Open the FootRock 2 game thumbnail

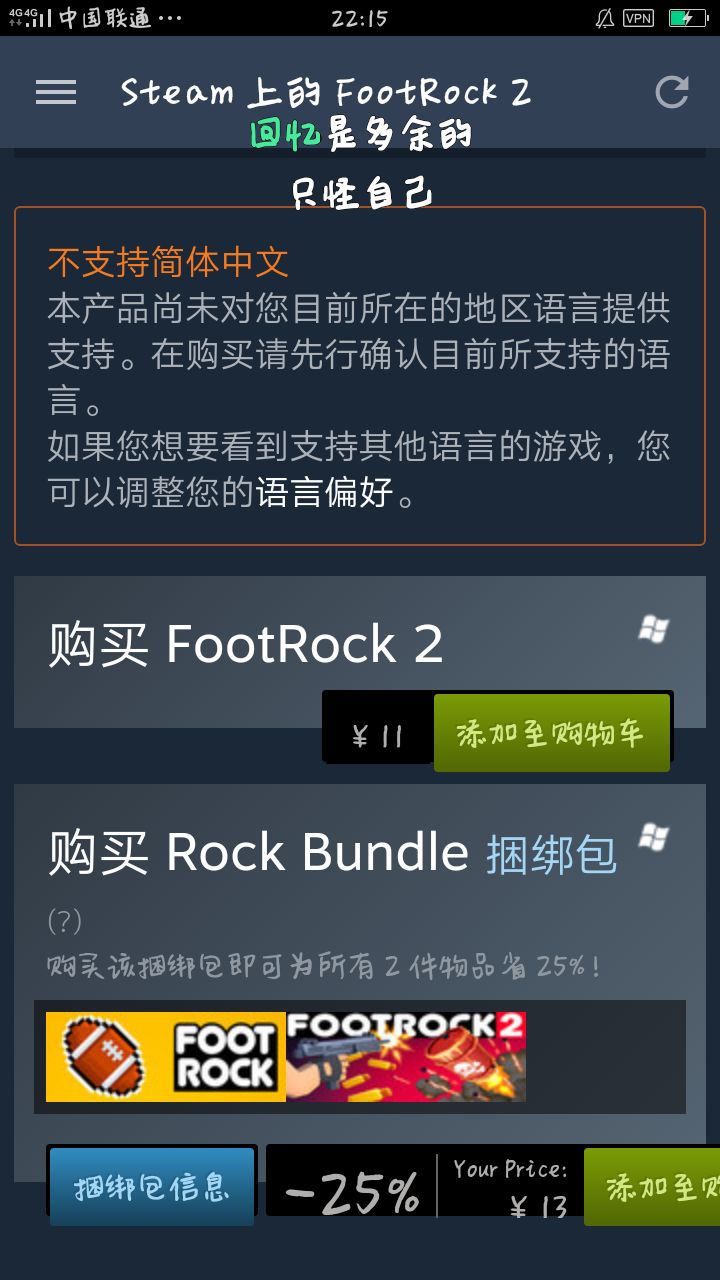click(x=406, y=1057)
